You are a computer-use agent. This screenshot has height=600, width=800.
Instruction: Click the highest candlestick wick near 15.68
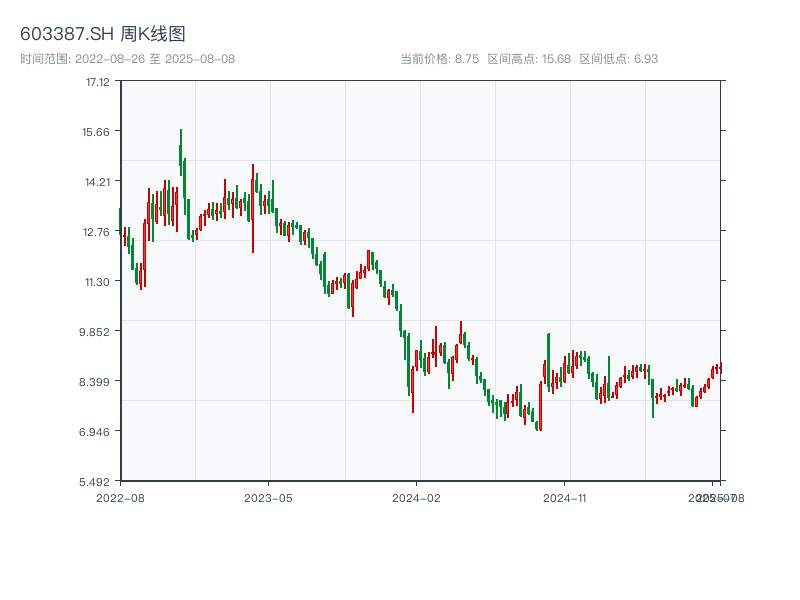[181, 135]
